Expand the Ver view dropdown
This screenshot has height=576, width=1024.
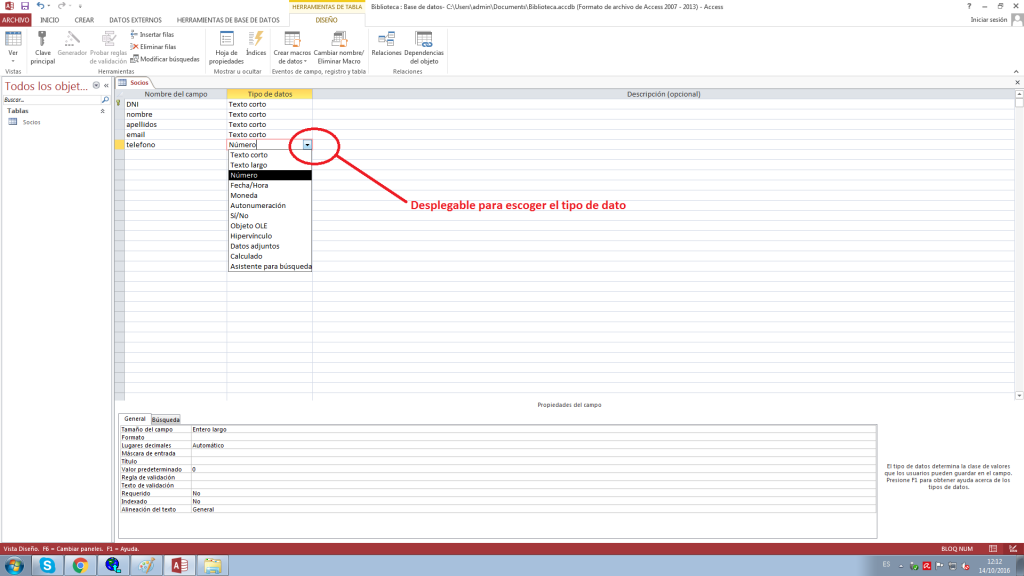click(13, 58)
